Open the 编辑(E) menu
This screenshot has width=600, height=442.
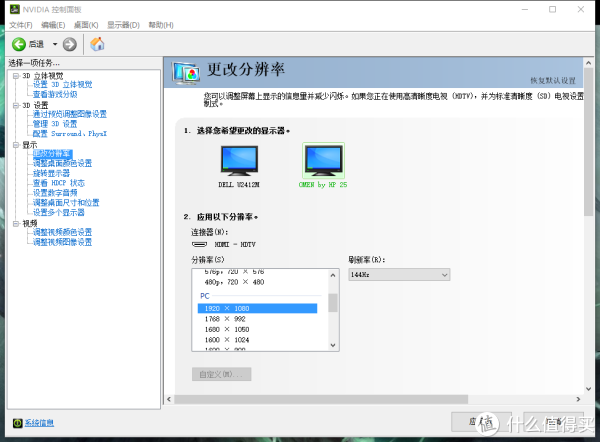click(x=53, y=25)
